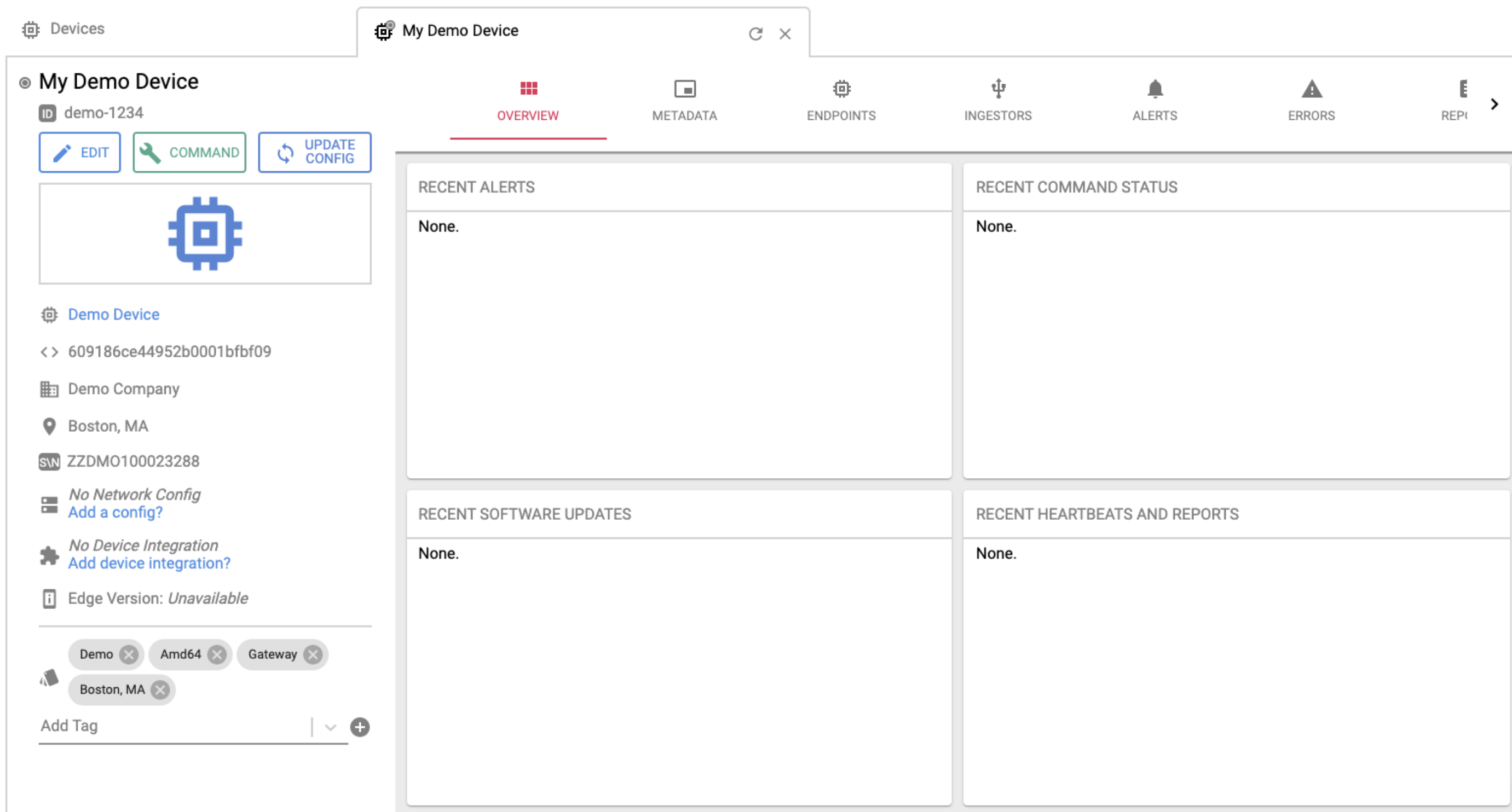Click the Add a config? link

pos(115,512)
